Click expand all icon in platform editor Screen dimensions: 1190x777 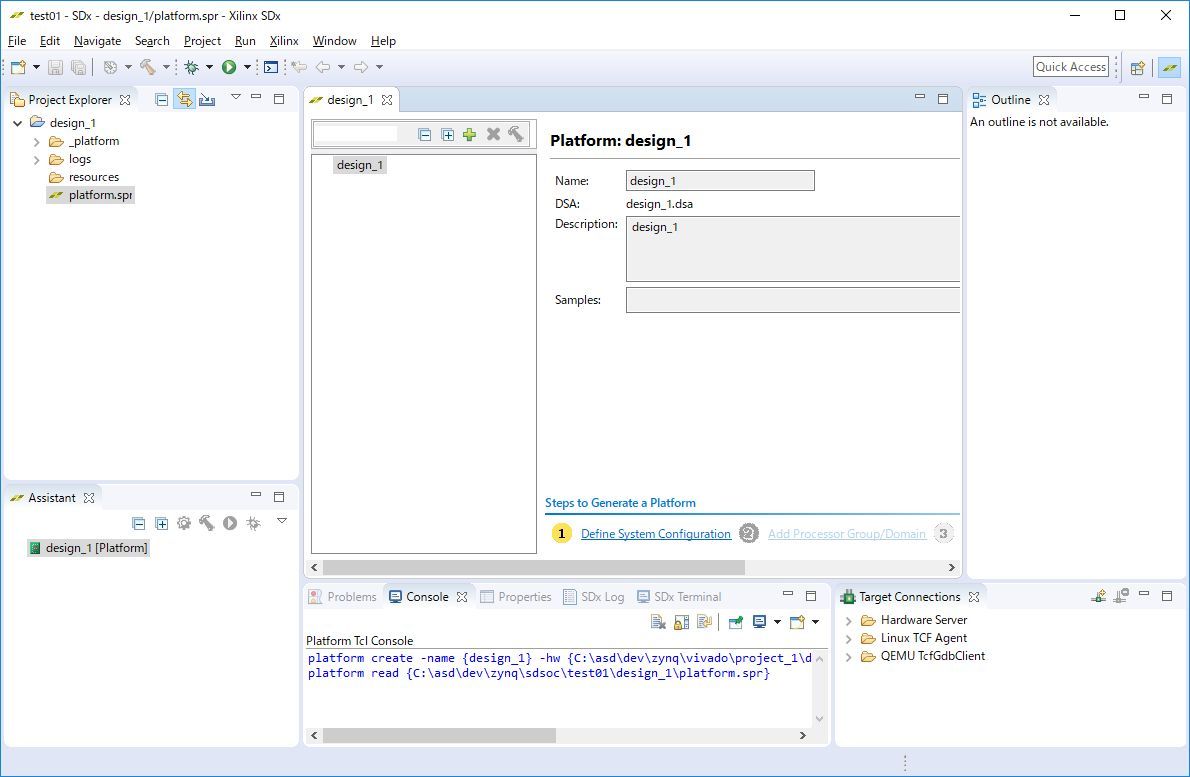click(447, 134)
